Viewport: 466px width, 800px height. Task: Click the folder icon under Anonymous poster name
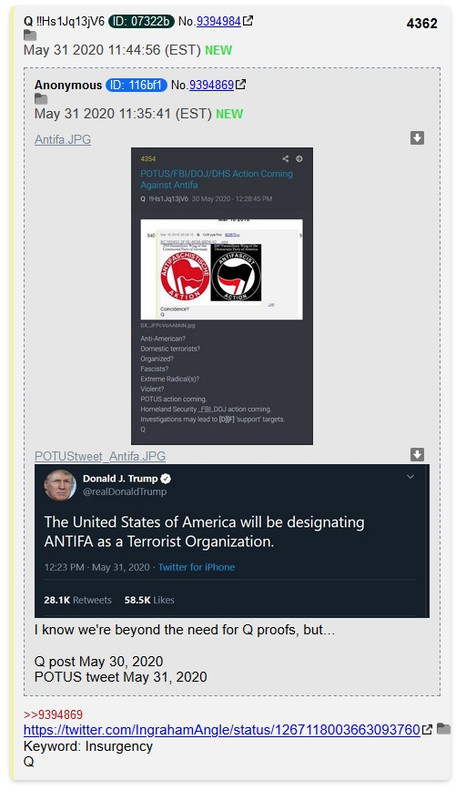coord(41,99)
